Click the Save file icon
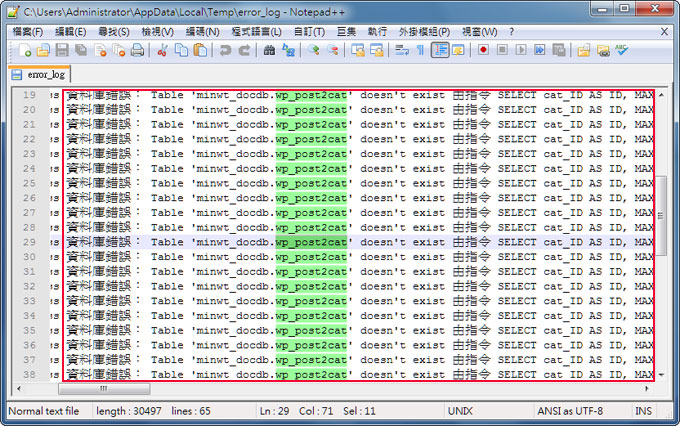Screen dimensions: 680x426 [62, 50]
